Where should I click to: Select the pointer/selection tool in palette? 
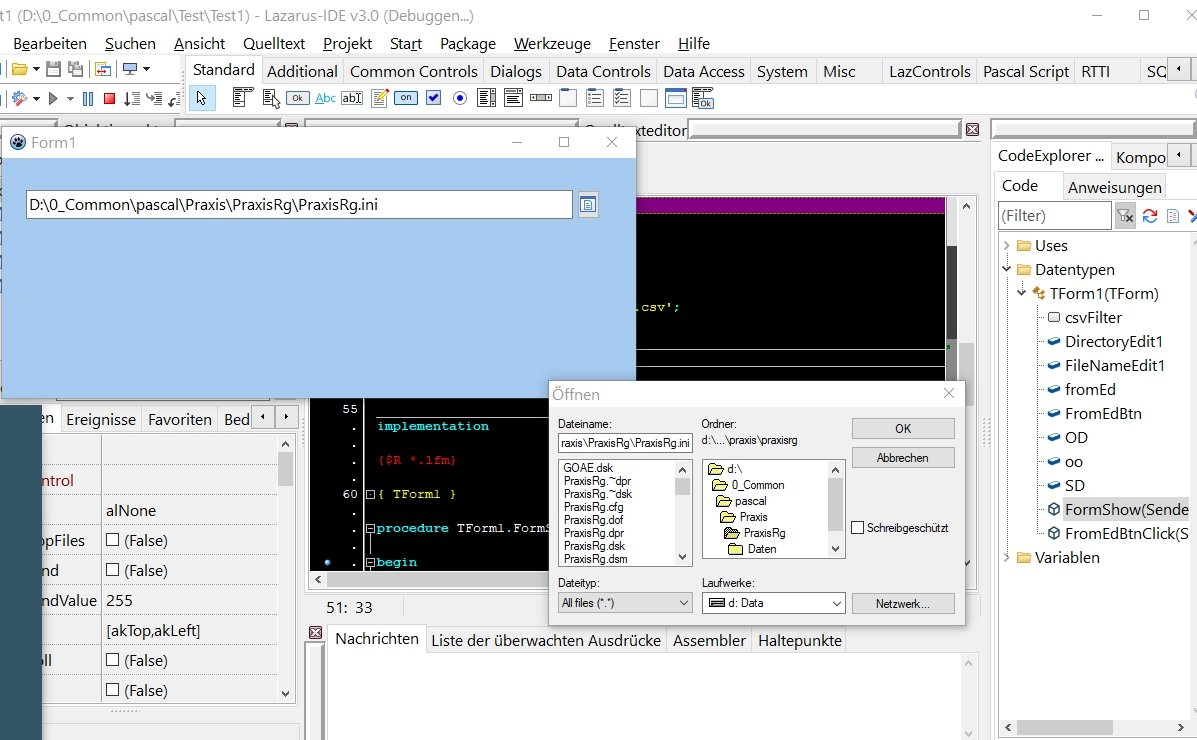pyautogui.click(x=202, y=98)
